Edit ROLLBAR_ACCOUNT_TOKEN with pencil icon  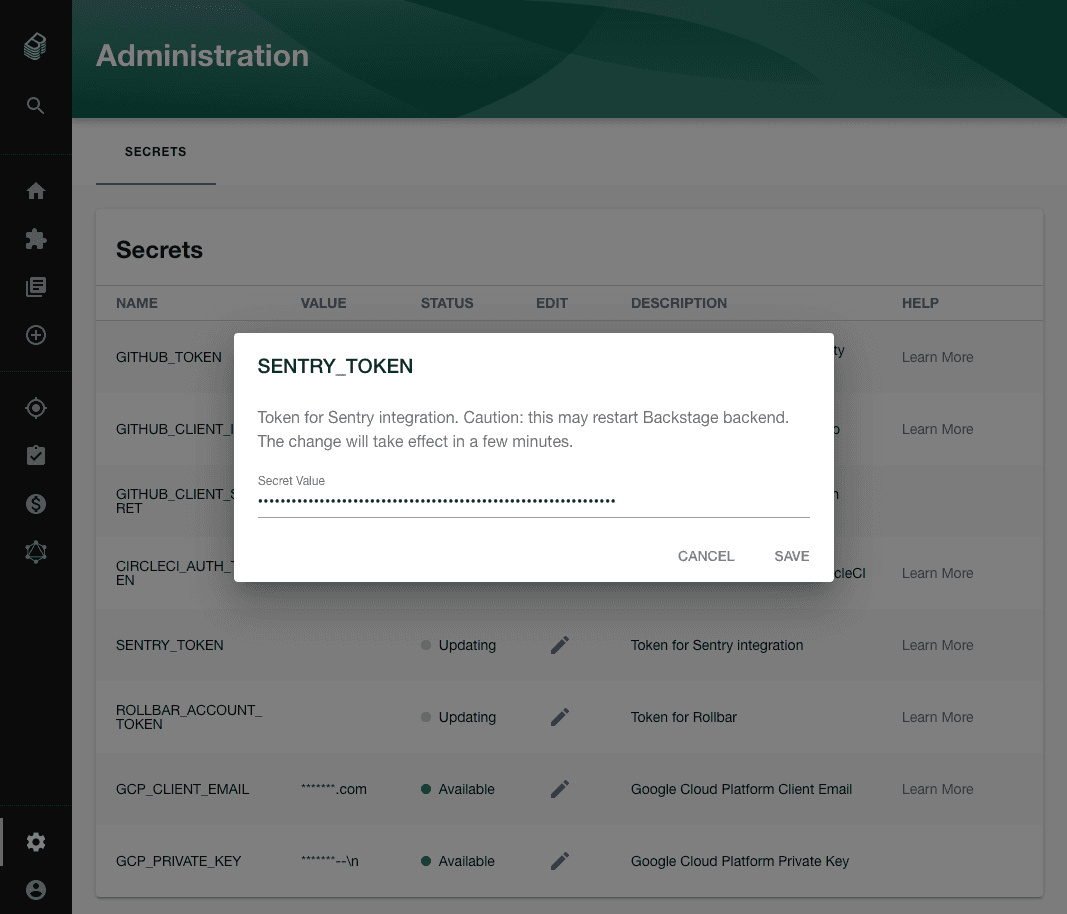559,717
